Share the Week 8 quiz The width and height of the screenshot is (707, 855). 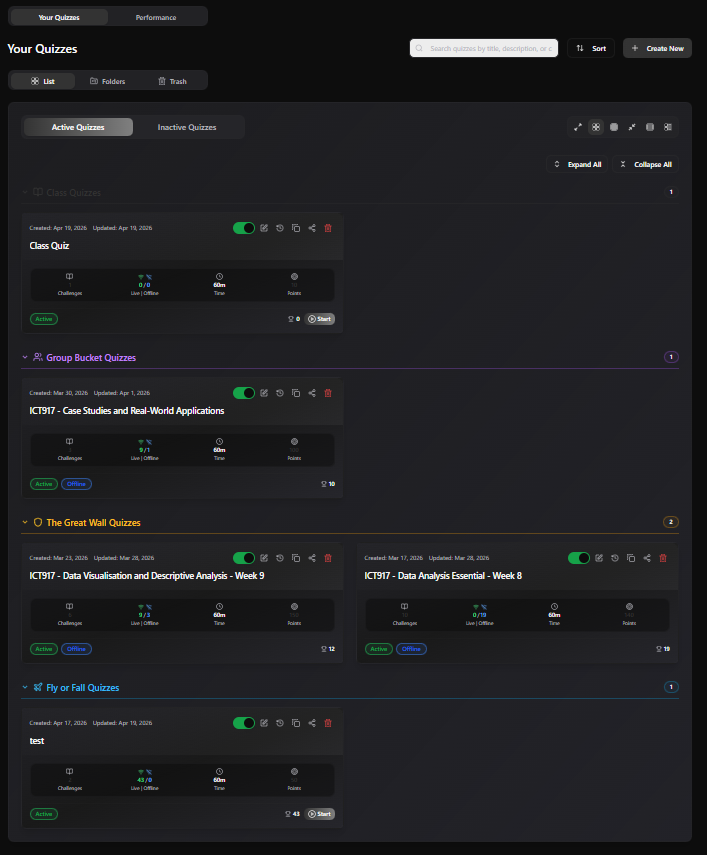click(x=647, y=558)
